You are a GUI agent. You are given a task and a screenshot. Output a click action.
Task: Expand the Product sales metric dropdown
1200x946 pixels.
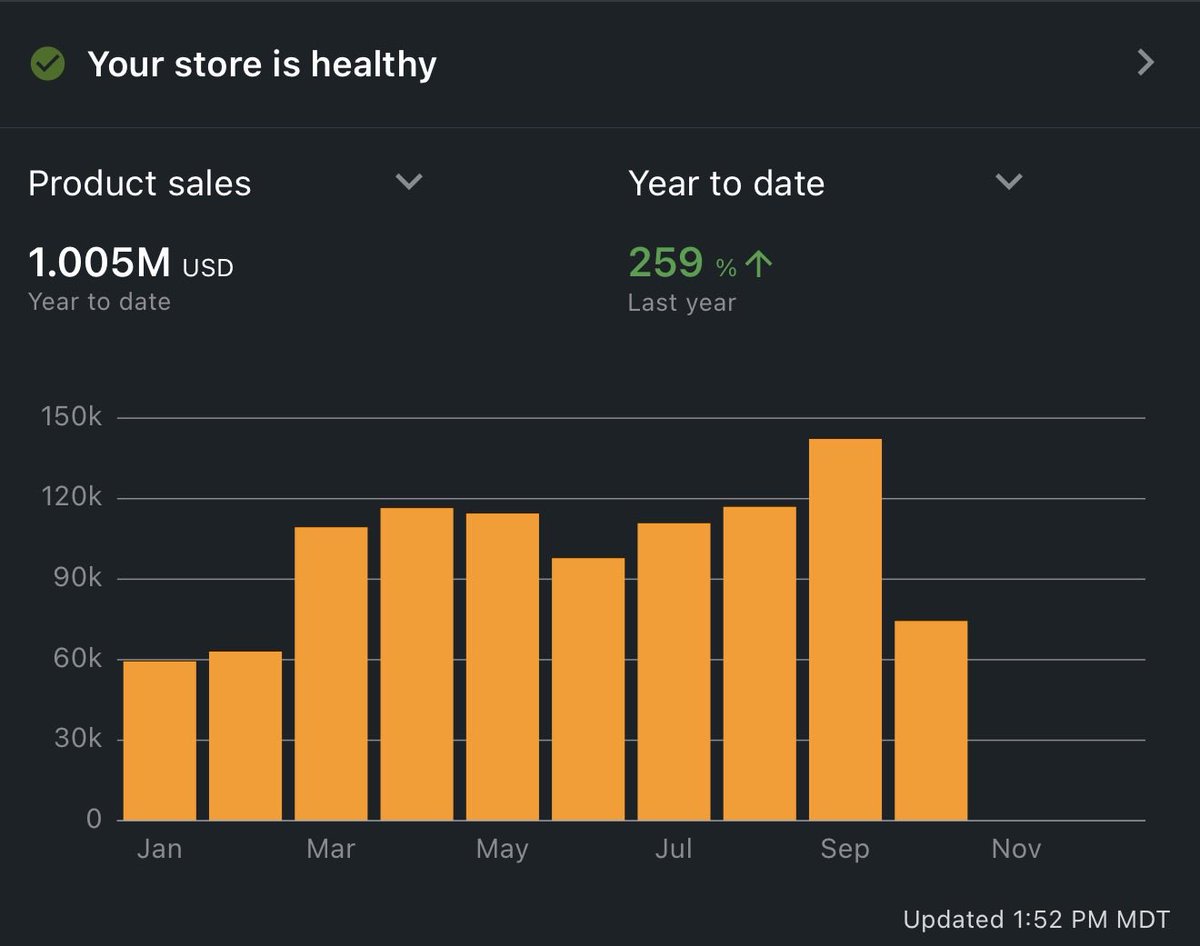(x=409, y=182)
